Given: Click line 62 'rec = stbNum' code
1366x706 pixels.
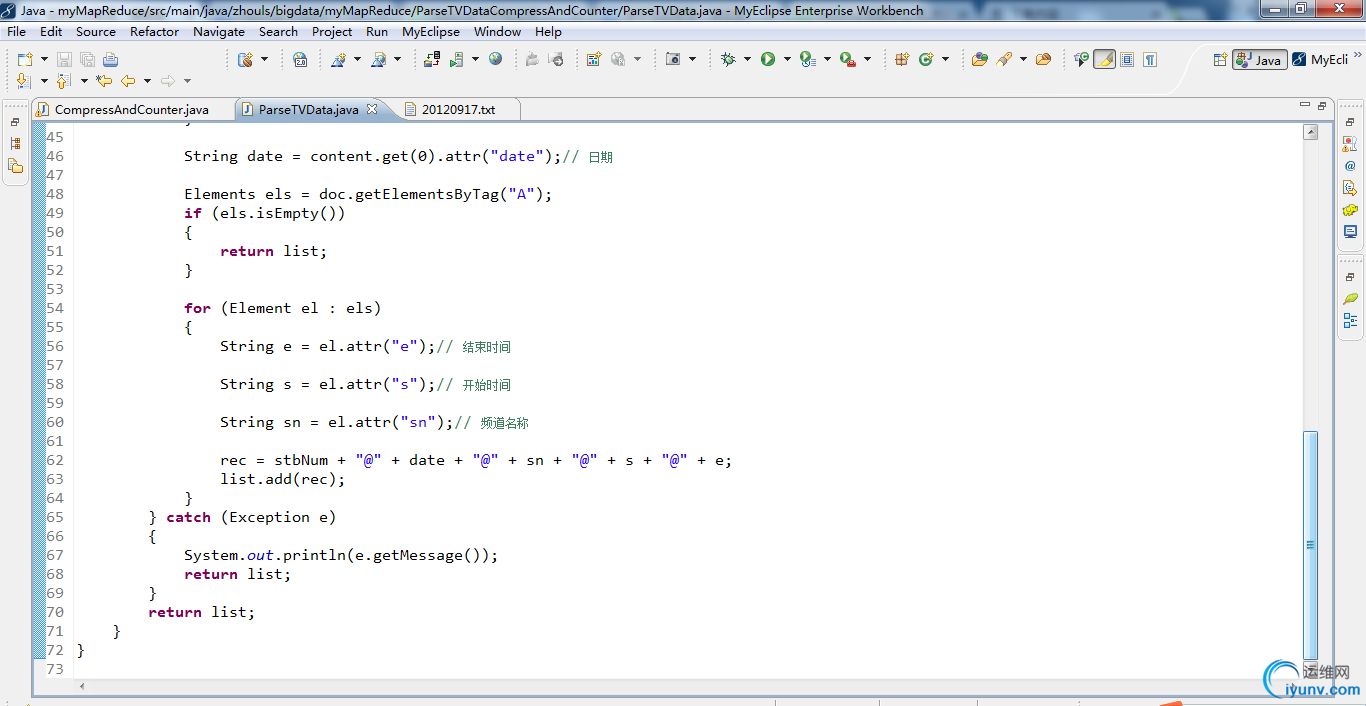Looking at the screenshot, I should point(476,460).
